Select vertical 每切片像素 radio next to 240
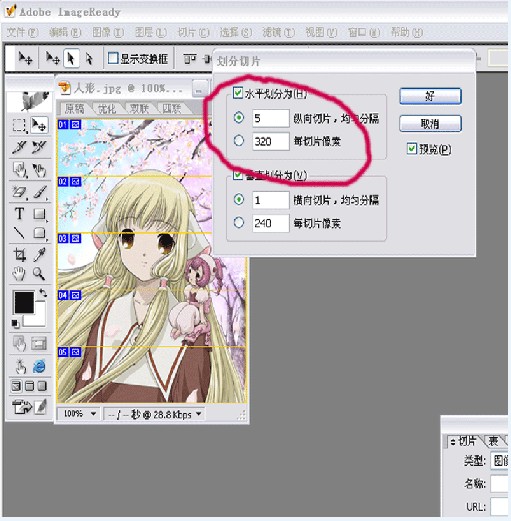This screenshot has width=511, height=521. click(x=239, y=222)
